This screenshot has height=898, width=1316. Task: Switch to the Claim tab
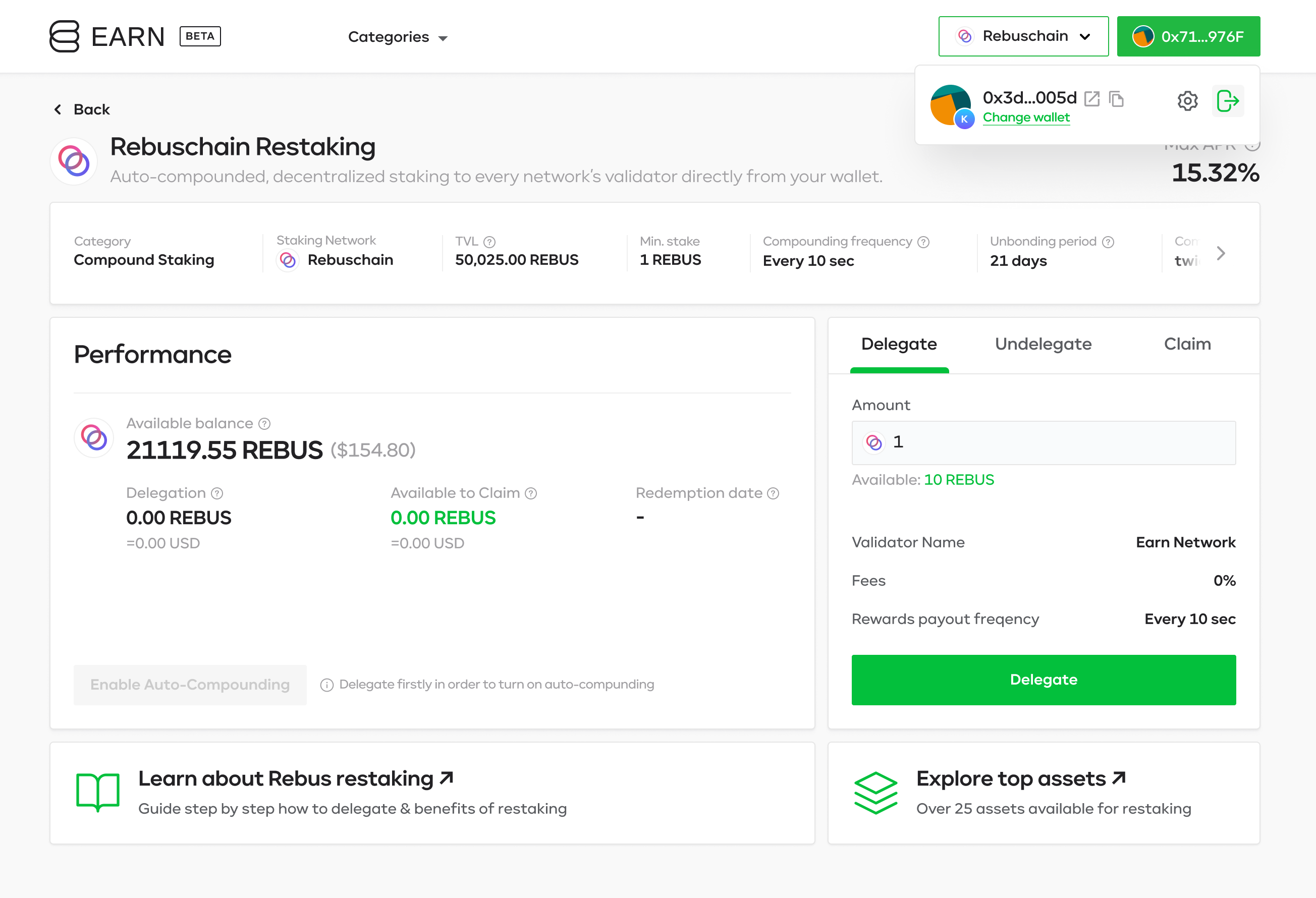[x=1187, y=344]
